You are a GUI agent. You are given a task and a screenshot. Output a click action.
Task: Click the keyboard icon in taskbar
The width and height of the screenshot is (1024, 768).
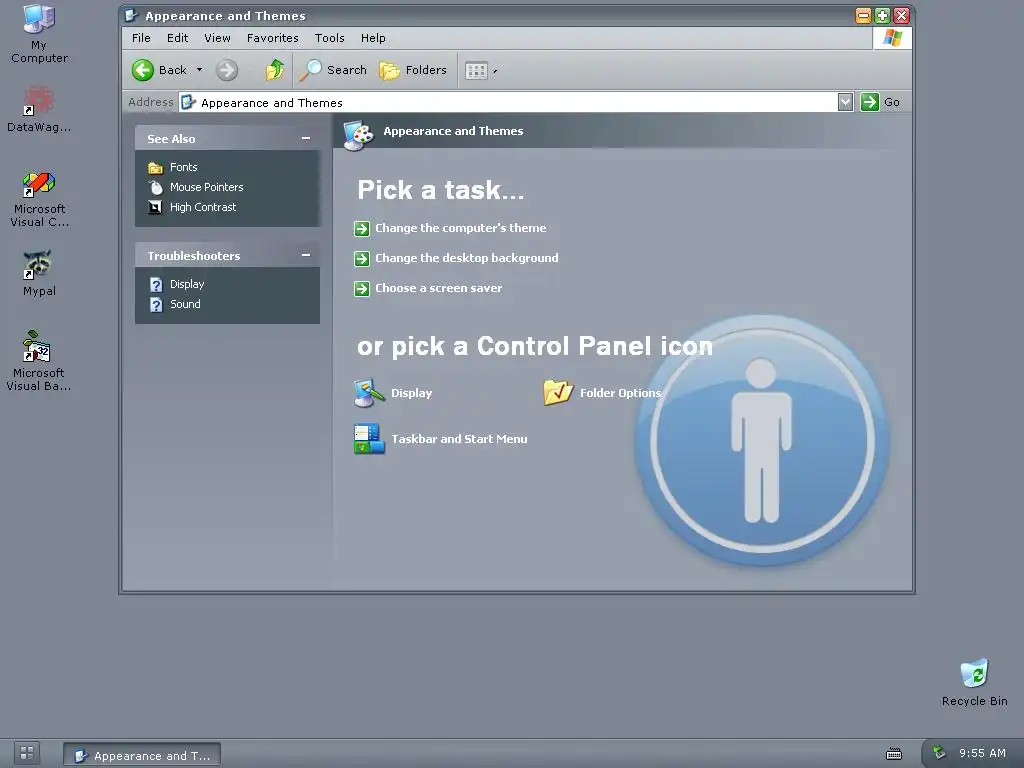click(893, 754)
